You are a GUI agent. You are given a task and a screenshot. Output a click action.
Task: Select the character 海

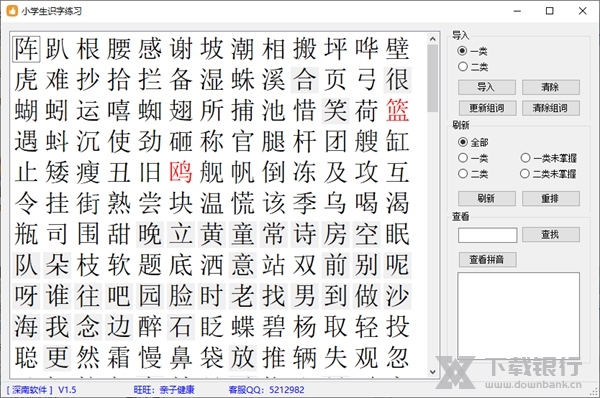point(26,327)
